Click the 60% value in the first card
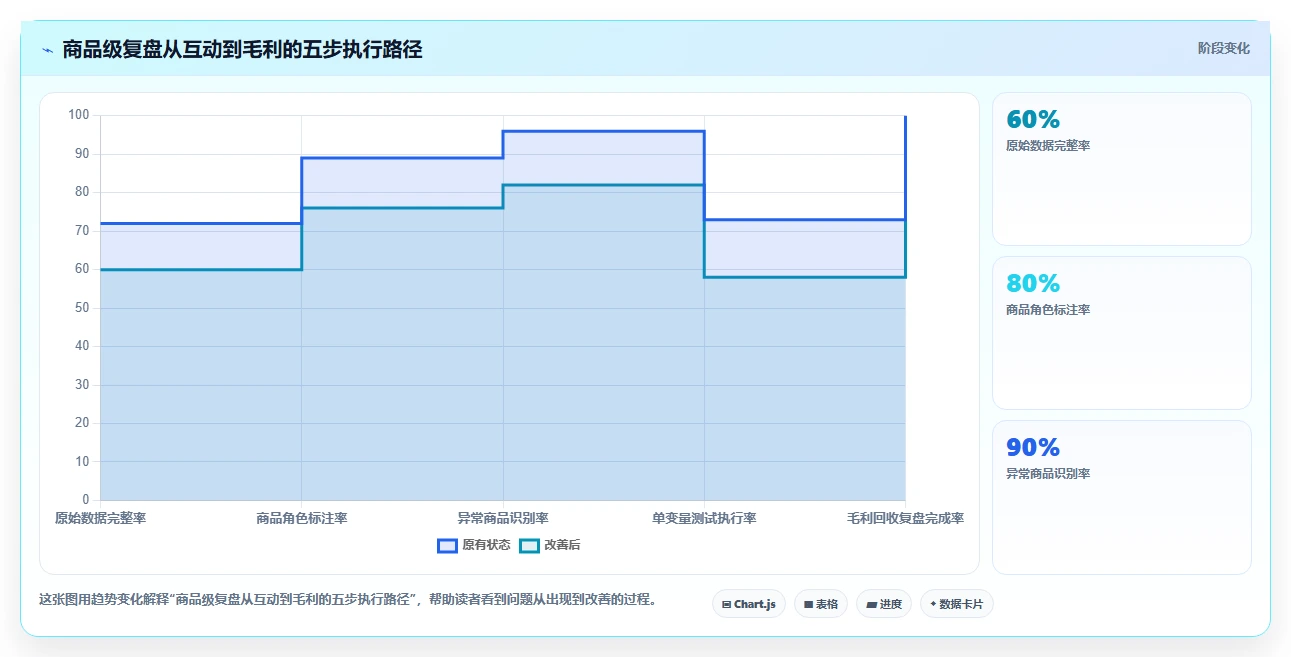Viewport: 1291px width, 657px height. click(1032, 120)
